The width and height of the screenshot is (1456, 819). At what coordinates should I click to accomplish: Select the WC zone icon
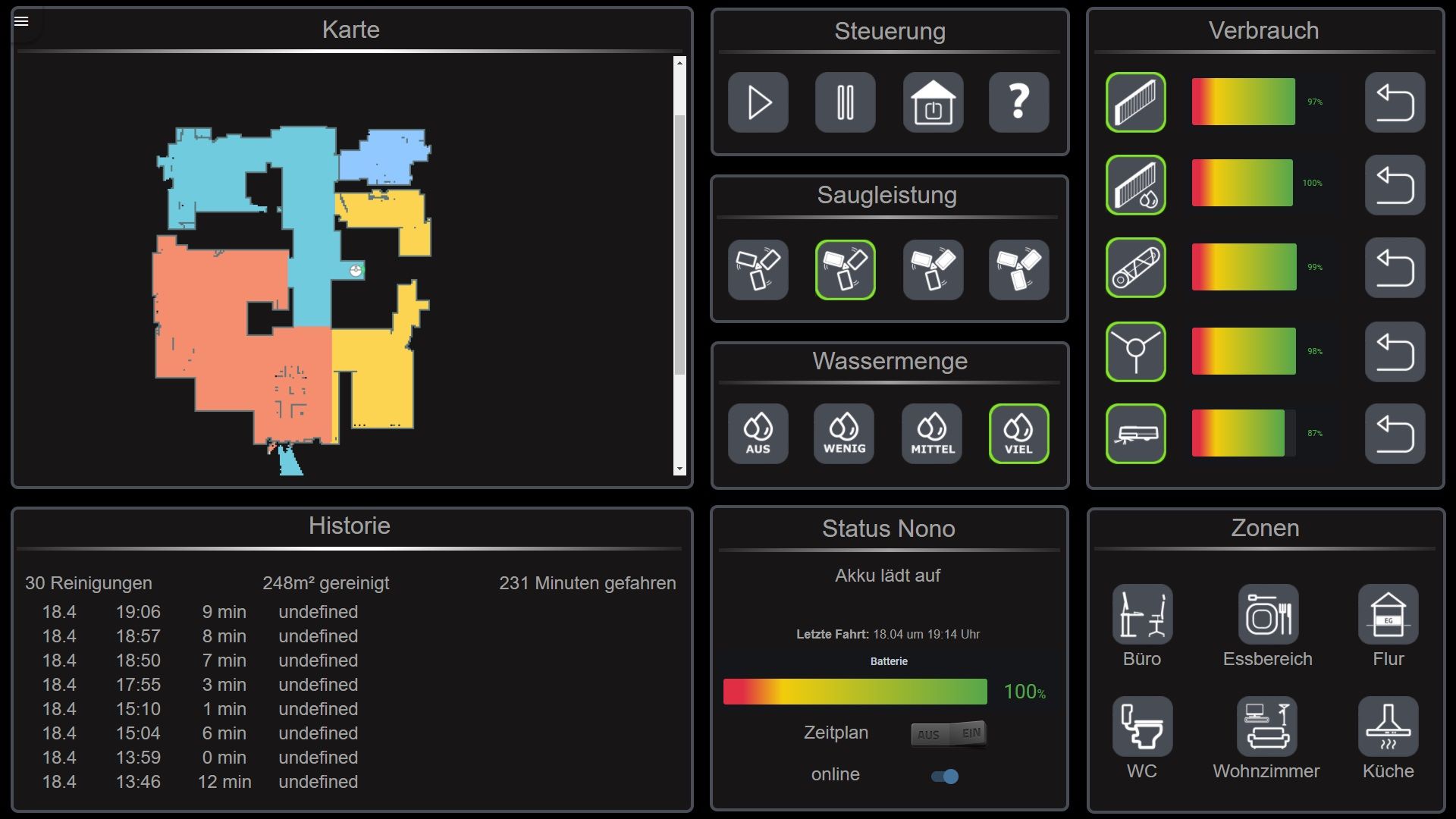pyautogui.click(x=1142, y=726)
